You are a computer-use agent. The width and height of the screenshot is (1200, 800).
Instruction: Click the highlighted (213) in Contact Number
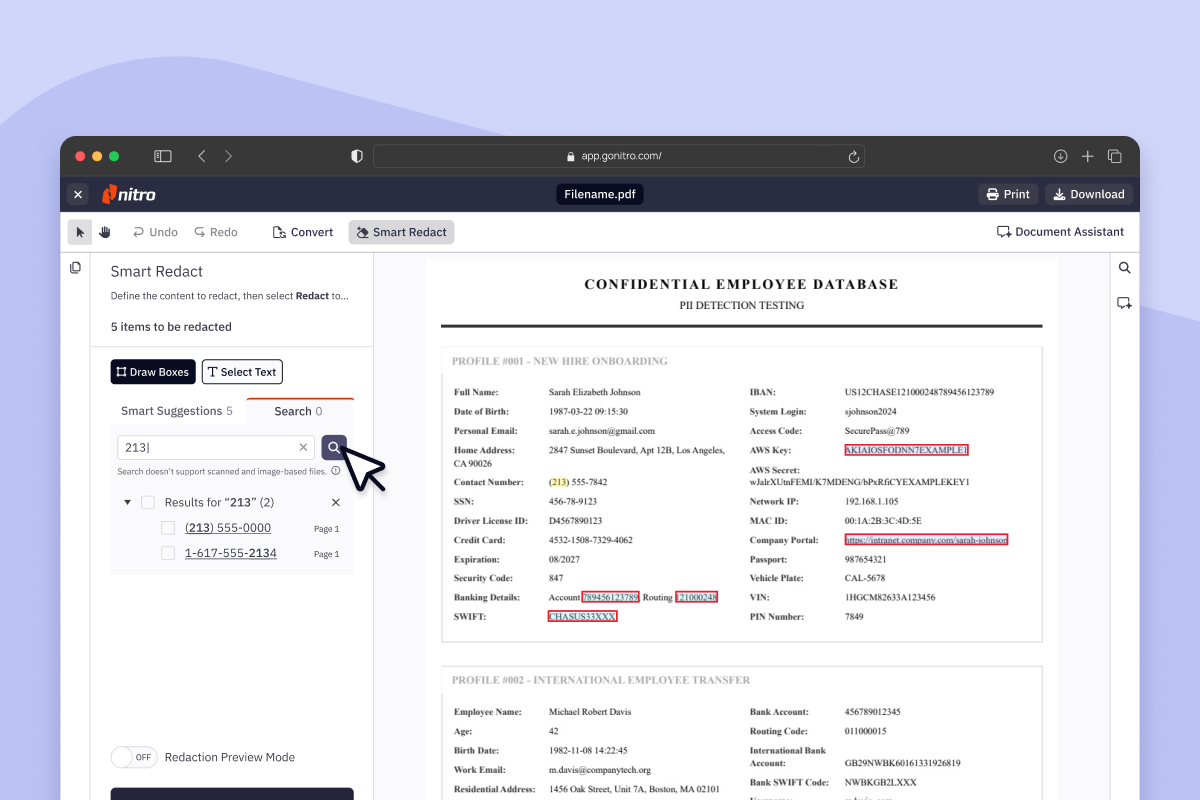click(560, 482)
